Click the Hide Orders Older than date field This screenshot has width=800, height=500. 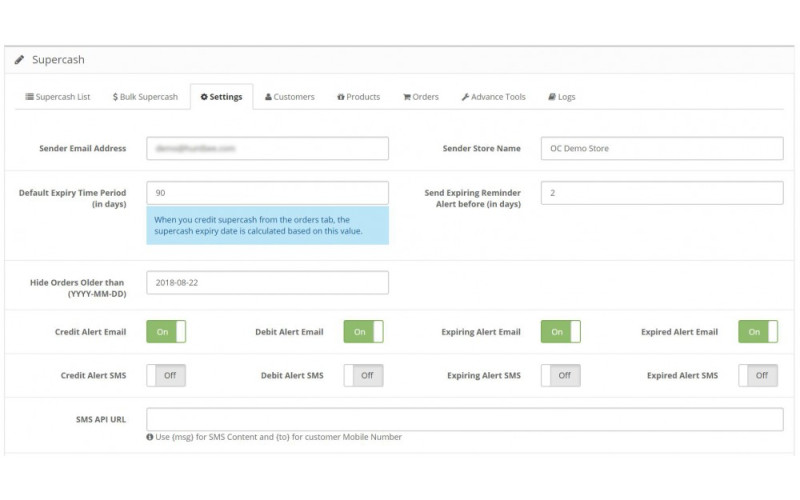[267, 283]
